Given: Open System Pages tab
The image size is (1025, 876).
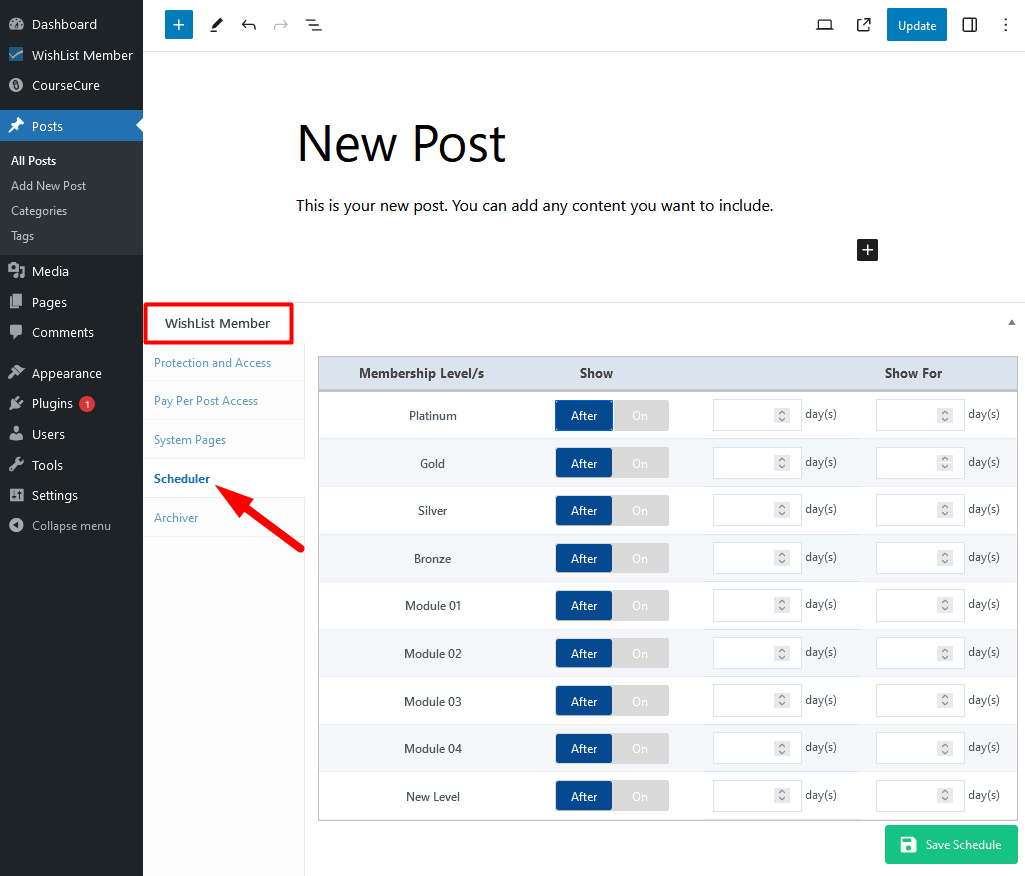Looking at the screenshot, I should coord(190,440).
